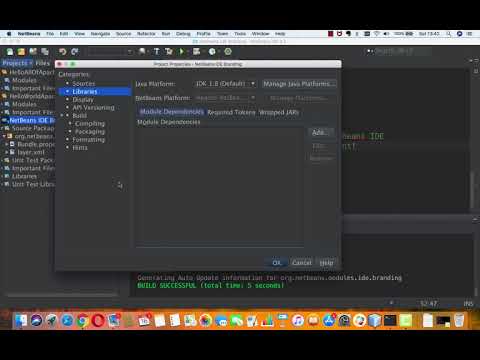This screenshot has height=360, width=480.
Task: Expand the Bundle.properties tree node
Action: [x=7, y=144]
